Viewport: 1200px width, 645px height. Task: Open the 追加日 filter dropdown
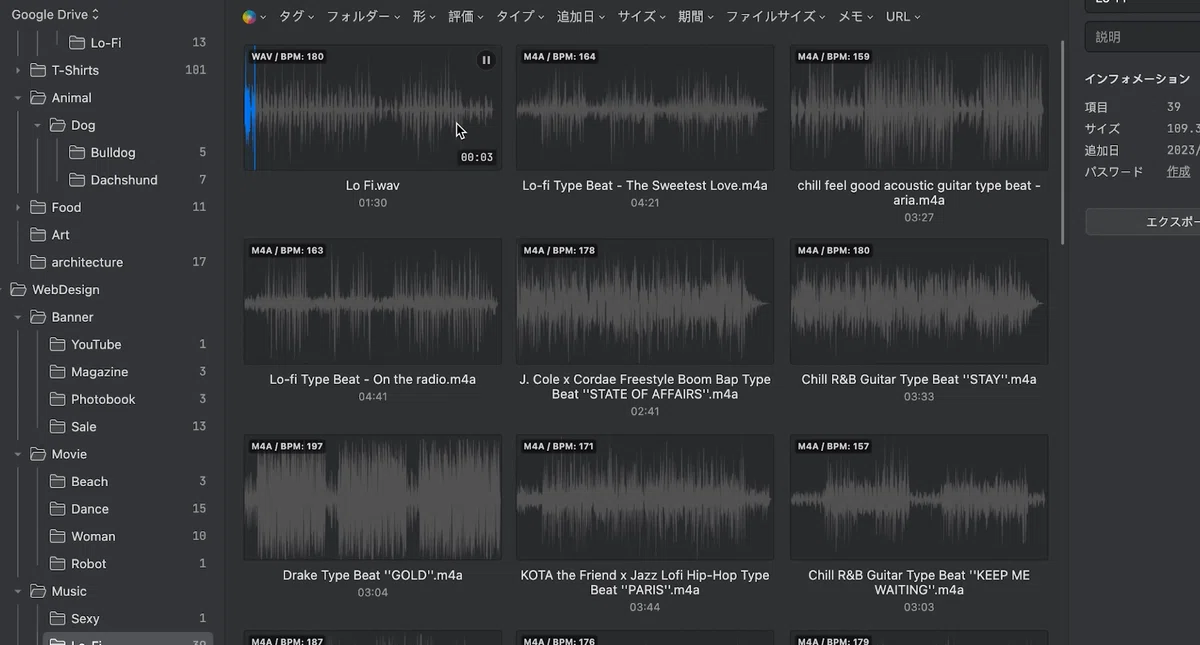tap(581, 17)
